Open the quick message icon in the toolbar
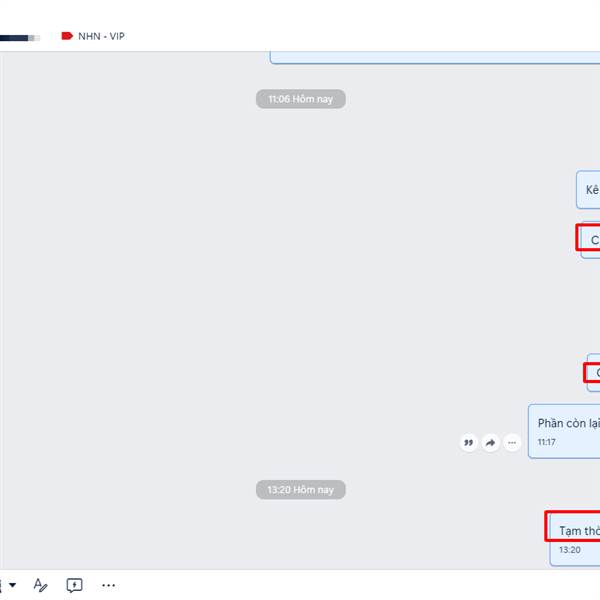Screen dimensions: 600x600 pos(74,585)
